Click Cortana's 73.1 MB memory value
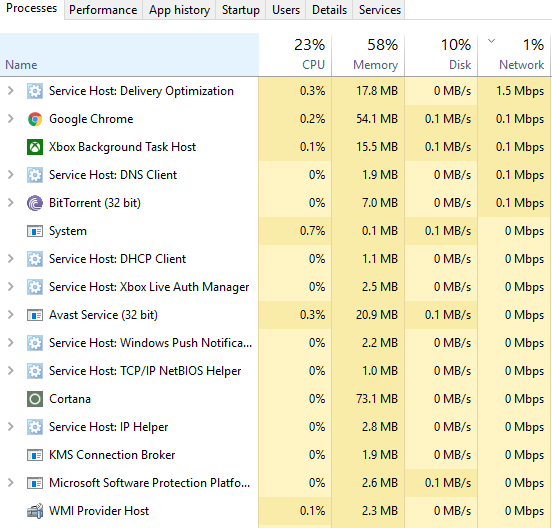Screen dimensions: 552x528 [x=377, y=399]
